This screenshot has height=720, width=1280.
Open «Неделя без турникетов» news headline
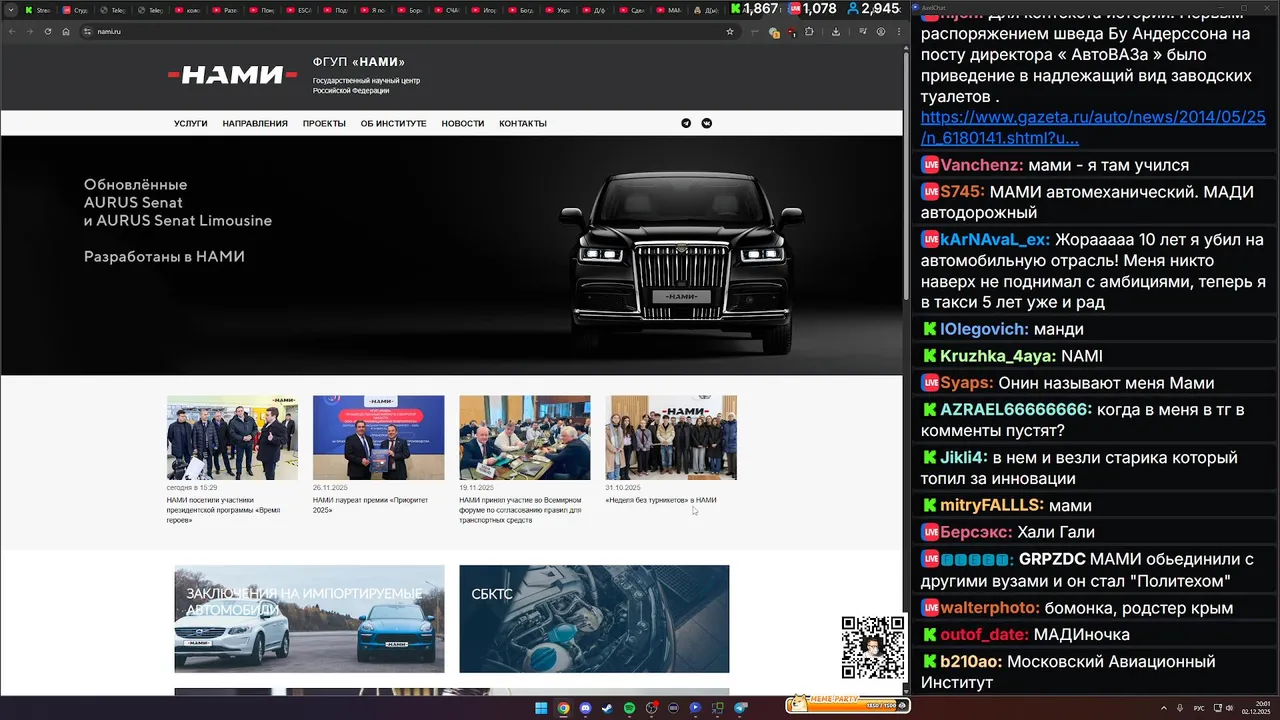point(661,500)
